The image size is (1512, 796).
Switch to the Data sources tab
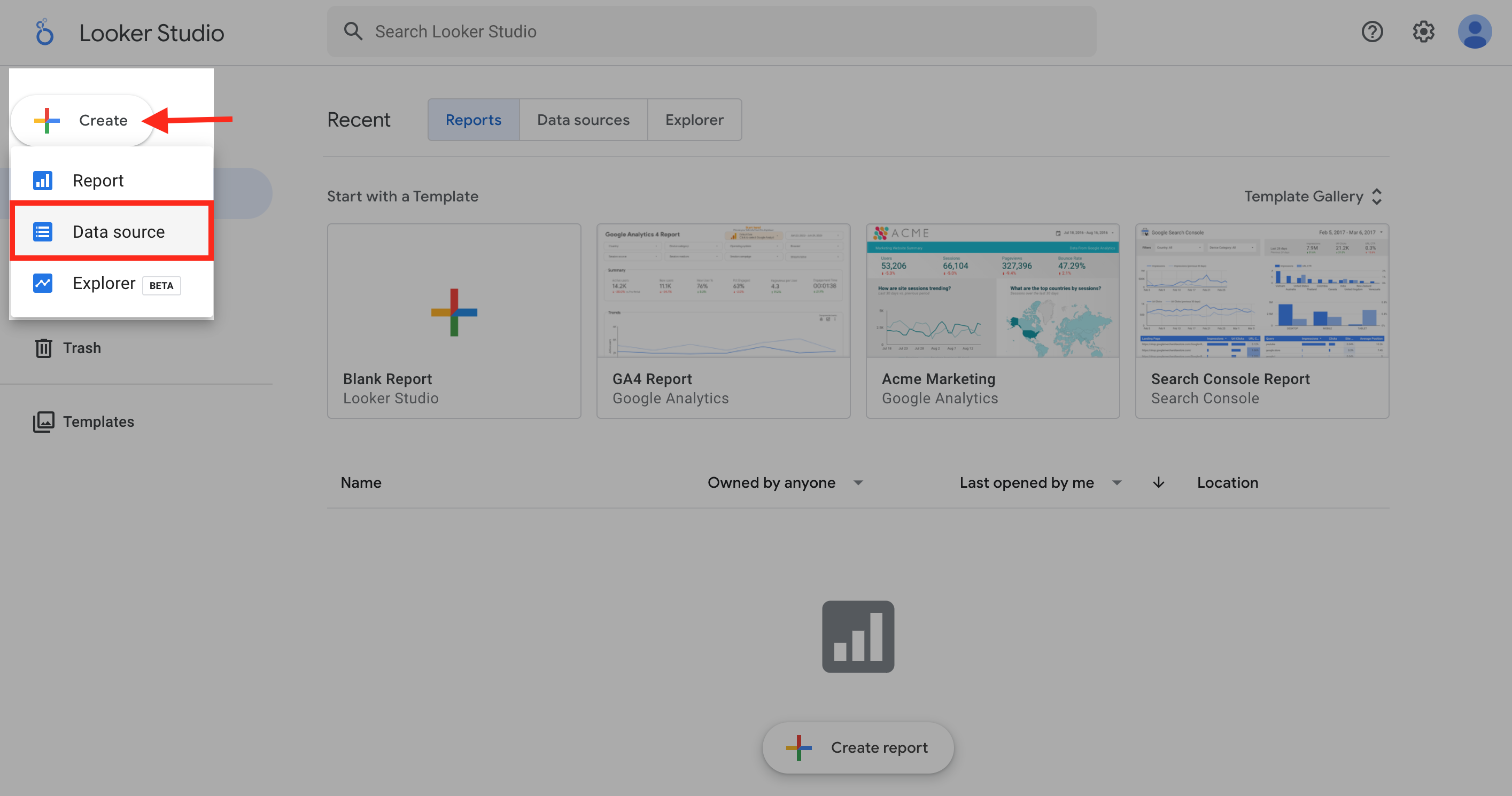(x=583, y=119)
